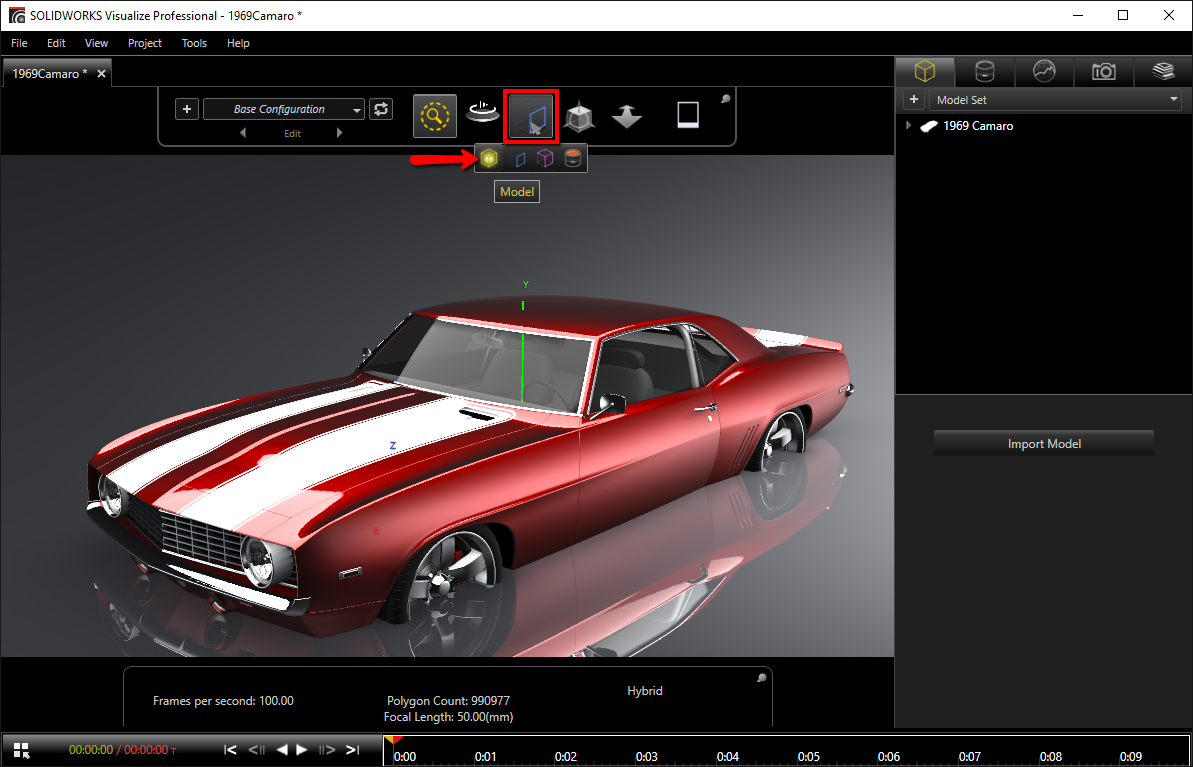This screenshot has height=767, width=1193.
Task: Open the object manipulation cube tool
Action: coord(579,116)
